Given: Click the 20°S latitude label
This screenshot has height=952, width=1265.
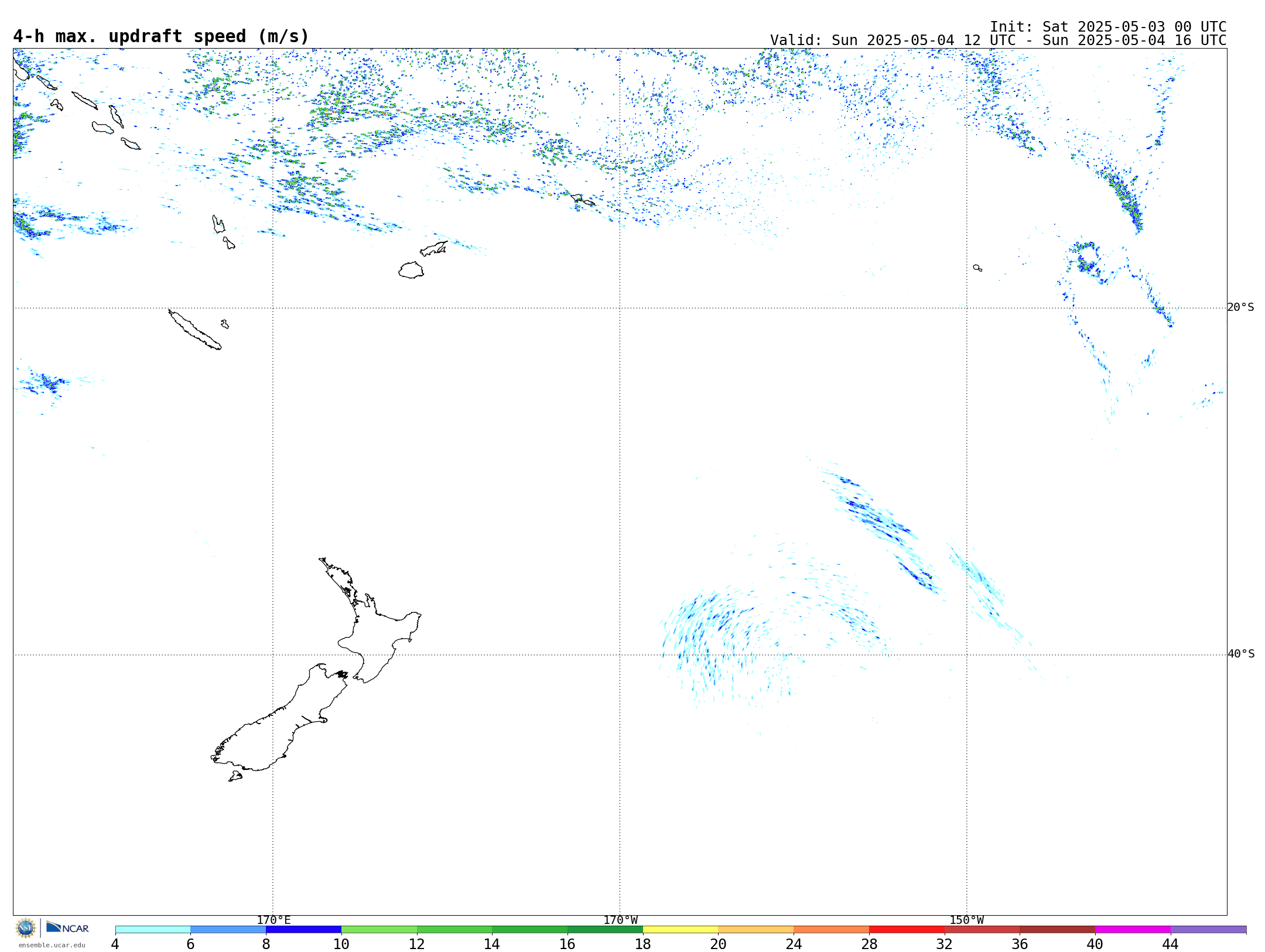Looking at the screenshot, I should coord(1241,307).
